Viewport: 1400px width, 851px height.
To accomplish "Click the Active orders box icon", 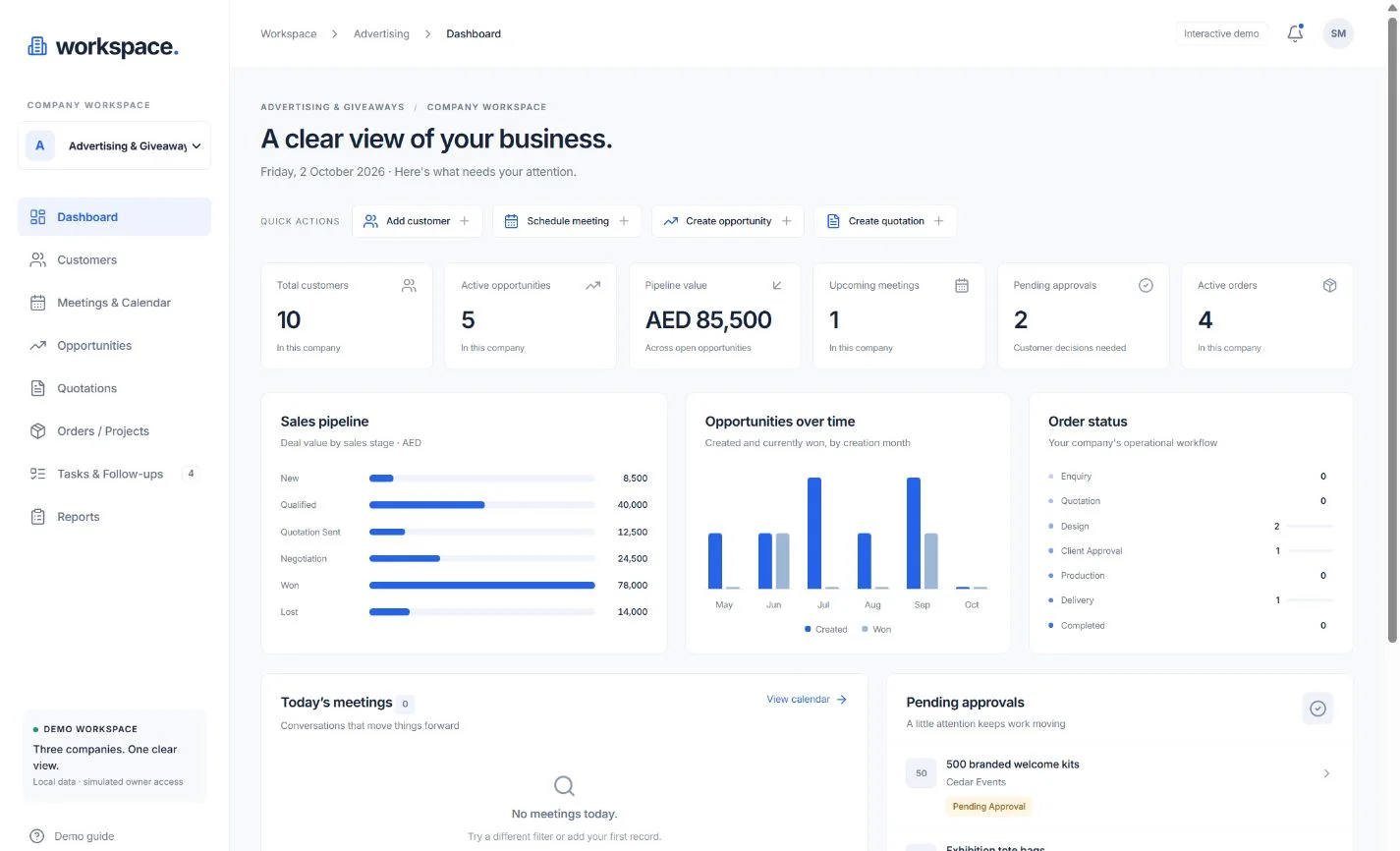I will [x=1329, y=285].
